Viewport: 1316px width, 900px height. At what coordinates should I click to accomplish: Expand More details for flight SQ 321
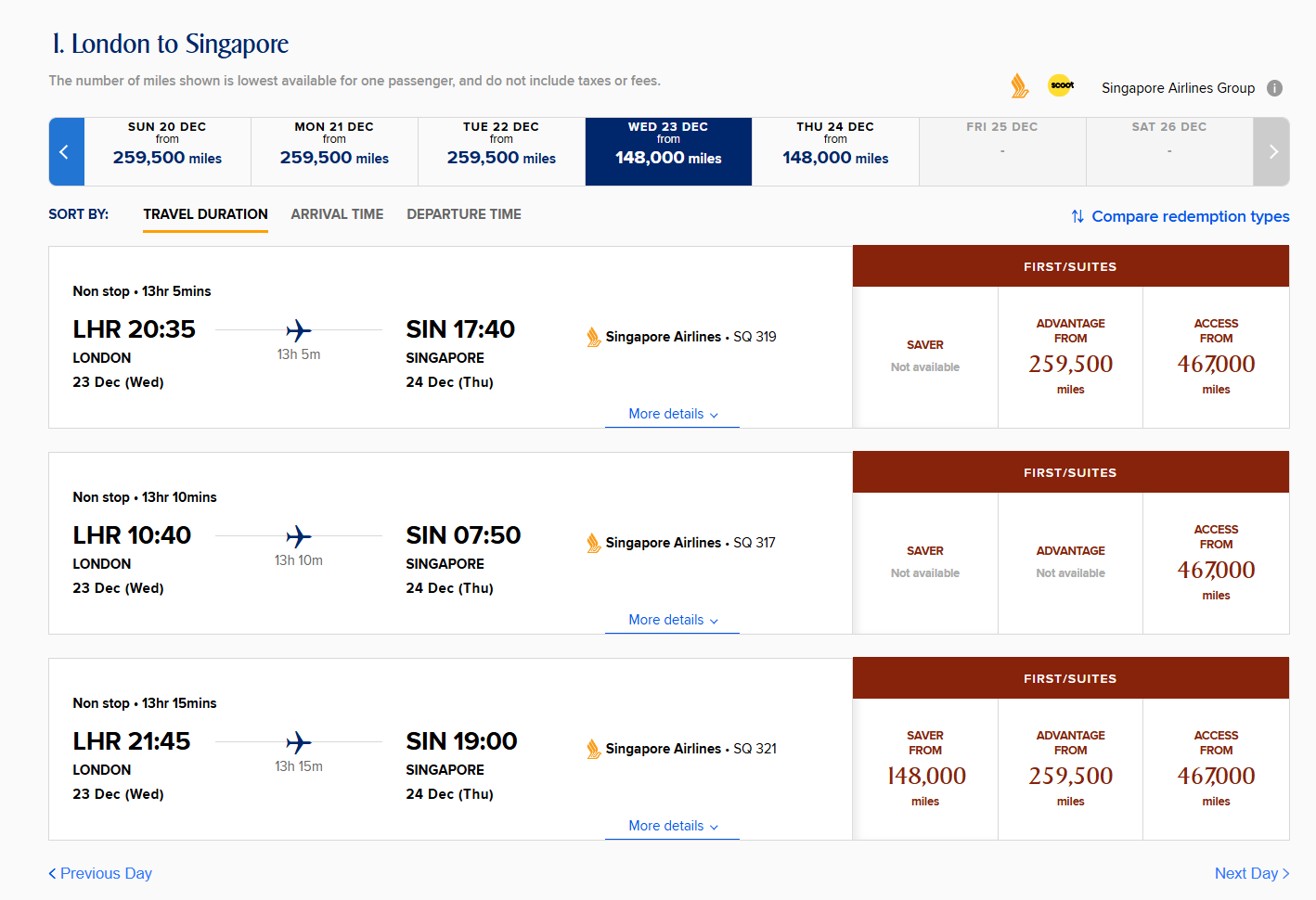pos(673,826)
